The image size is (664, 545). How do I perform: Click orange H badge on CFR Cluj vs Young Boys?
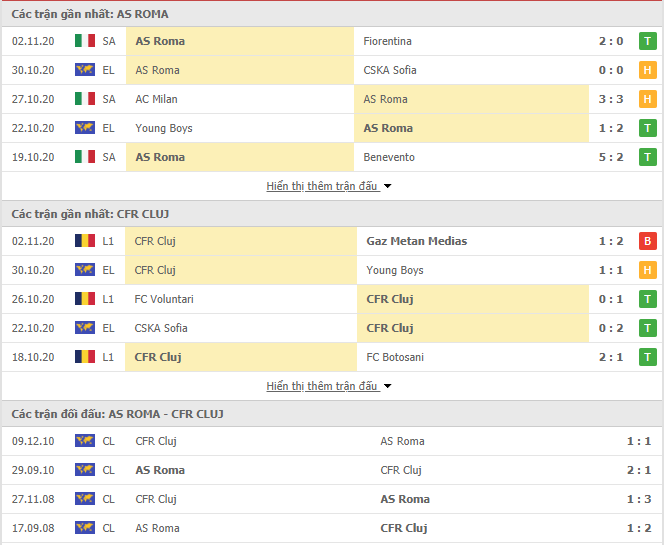coord(647,270)
